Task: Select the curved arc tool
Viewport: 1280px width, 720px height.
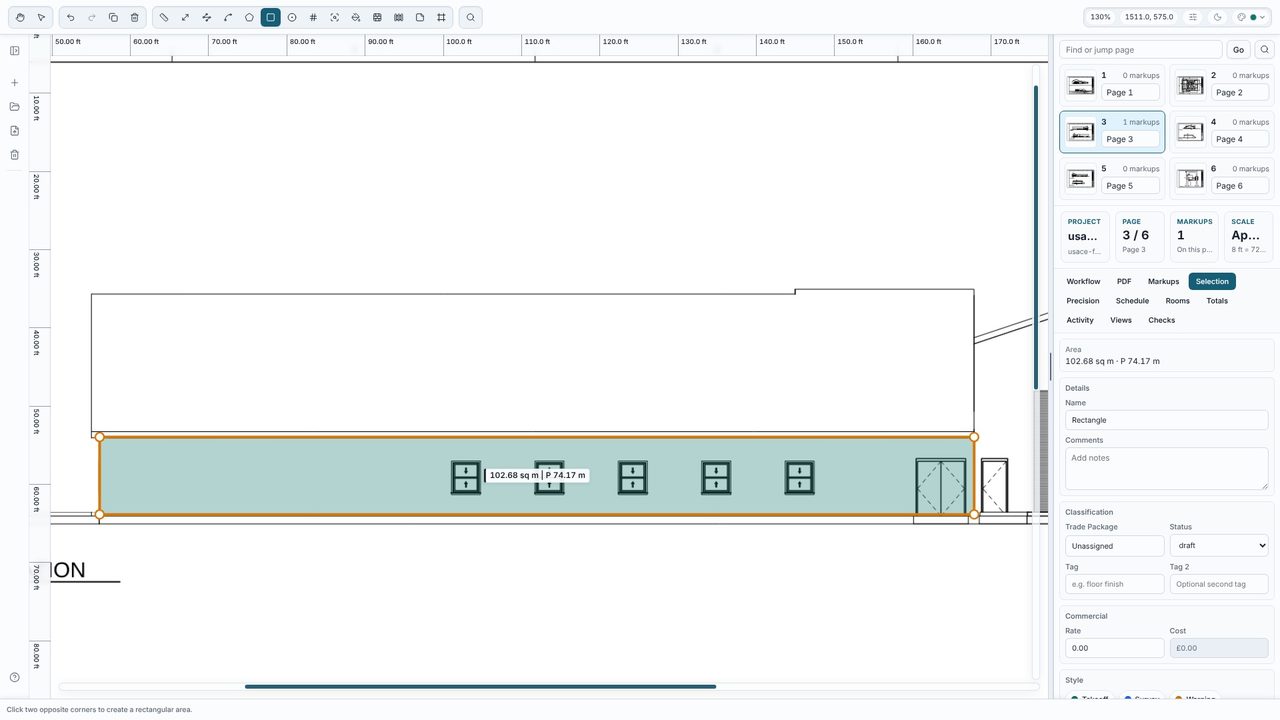Action: (228, 17)
